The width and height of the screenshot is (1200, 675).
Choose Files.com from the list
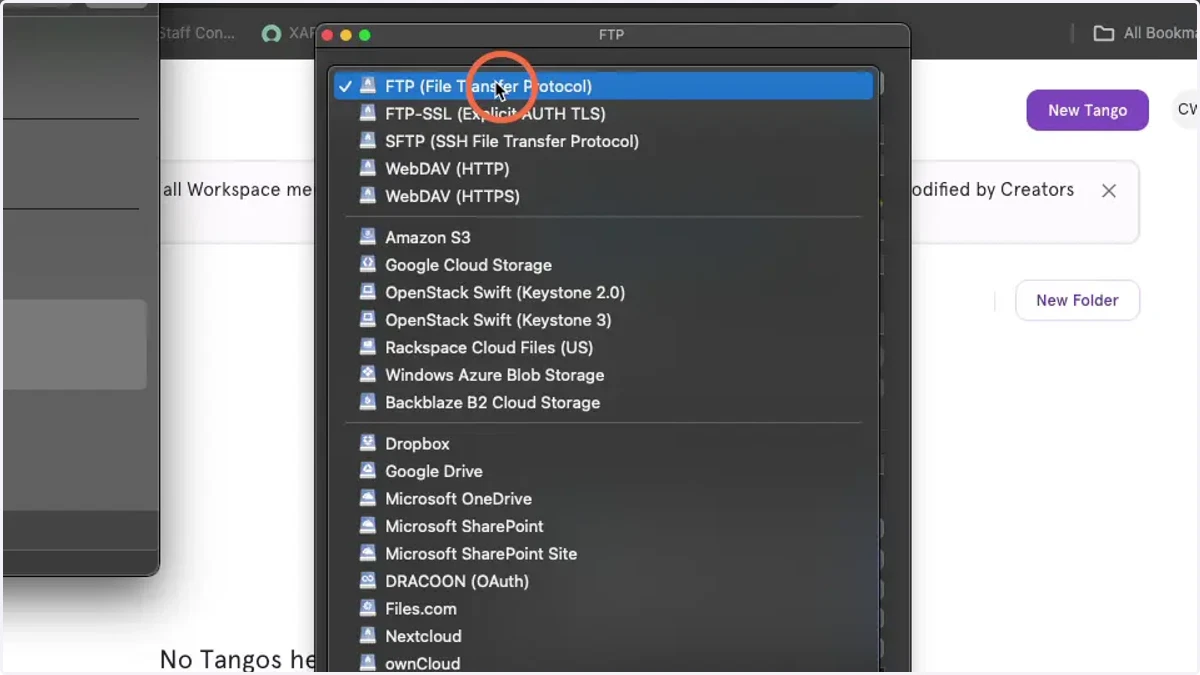pyautogui.click(x=603, y=608)
